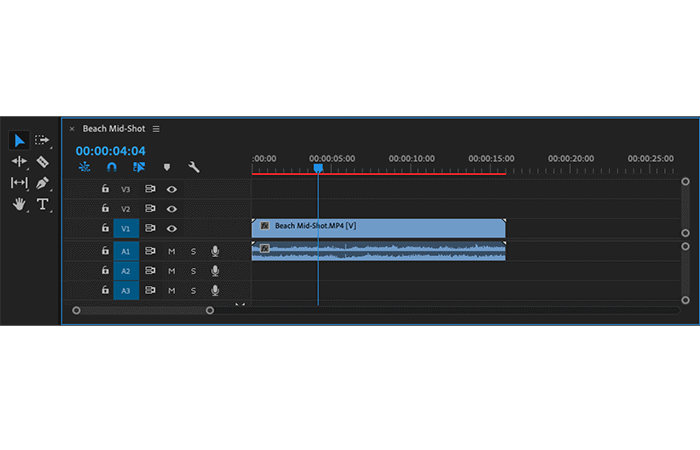700x450 pixels.
Task: Toggle snap in timeline magnet icon
Action: [x=112, y=167]
